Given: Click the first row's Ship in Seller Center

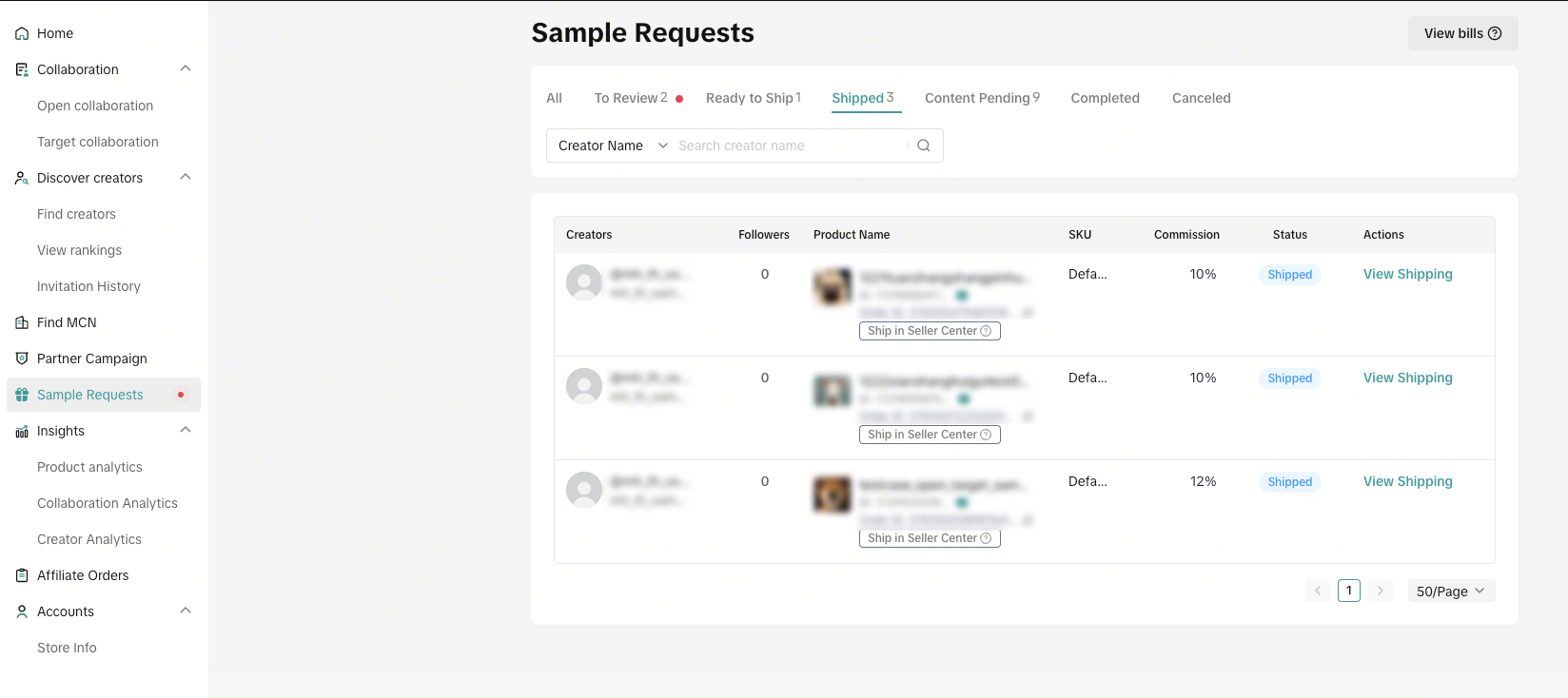Looking at the screenshot, I should point(929,331).
